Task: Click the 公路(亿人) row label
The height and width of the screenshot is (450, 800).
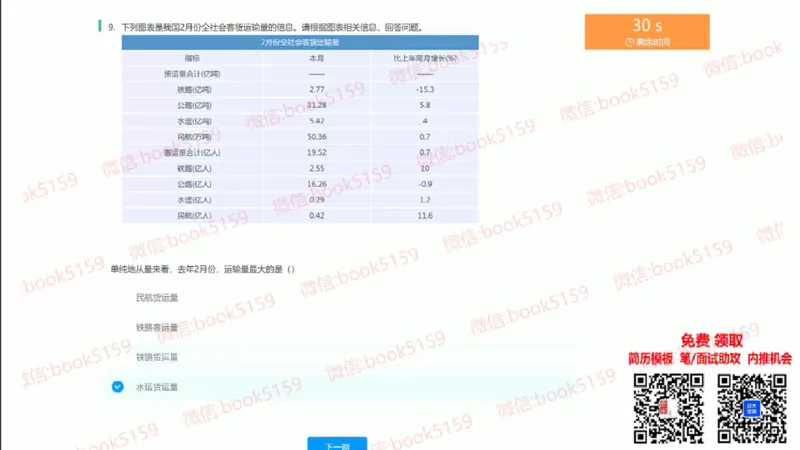Action: point(194,184)
